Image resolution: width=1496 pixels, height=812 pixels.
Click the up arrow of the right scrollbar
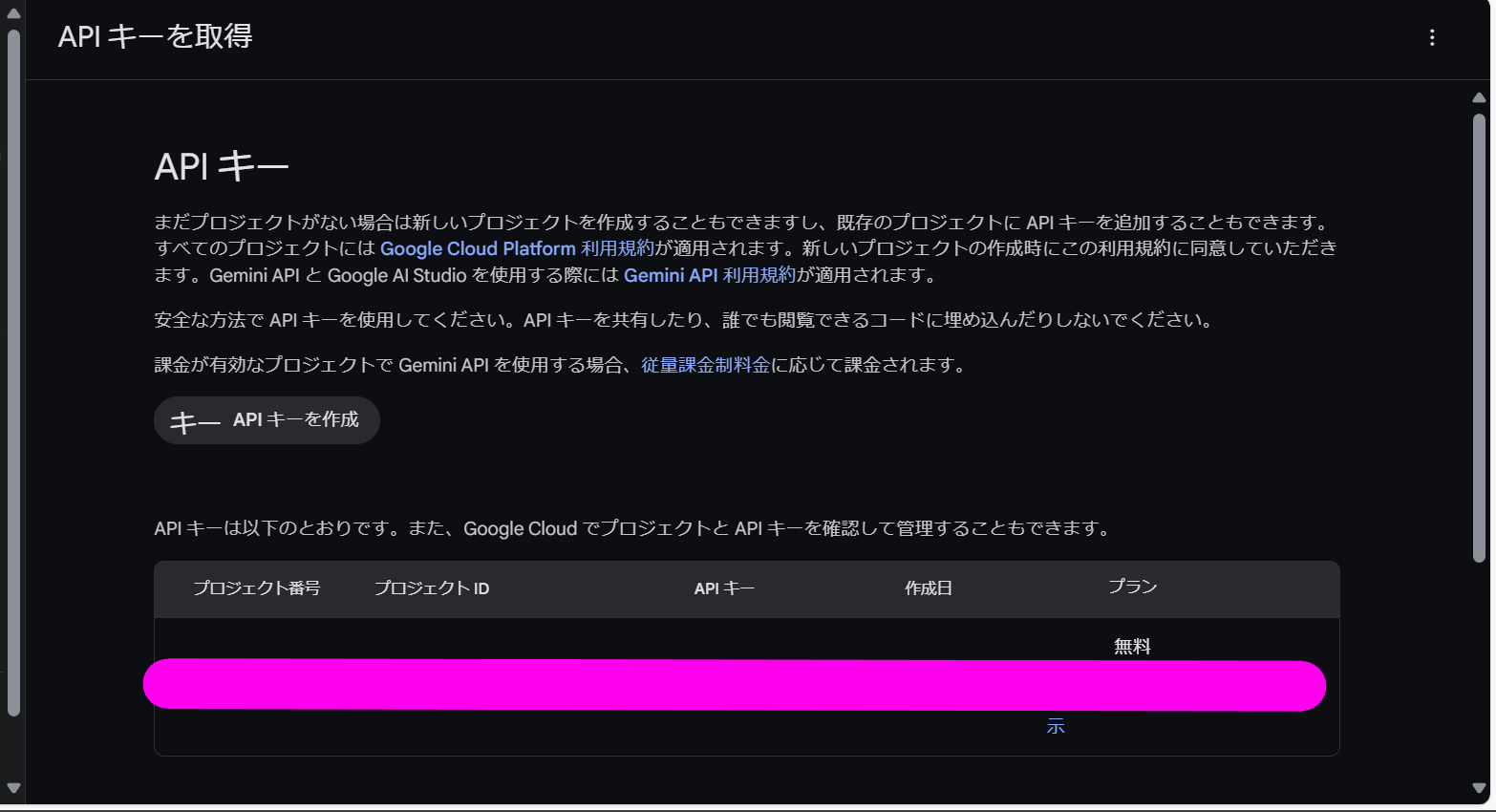1479,97
